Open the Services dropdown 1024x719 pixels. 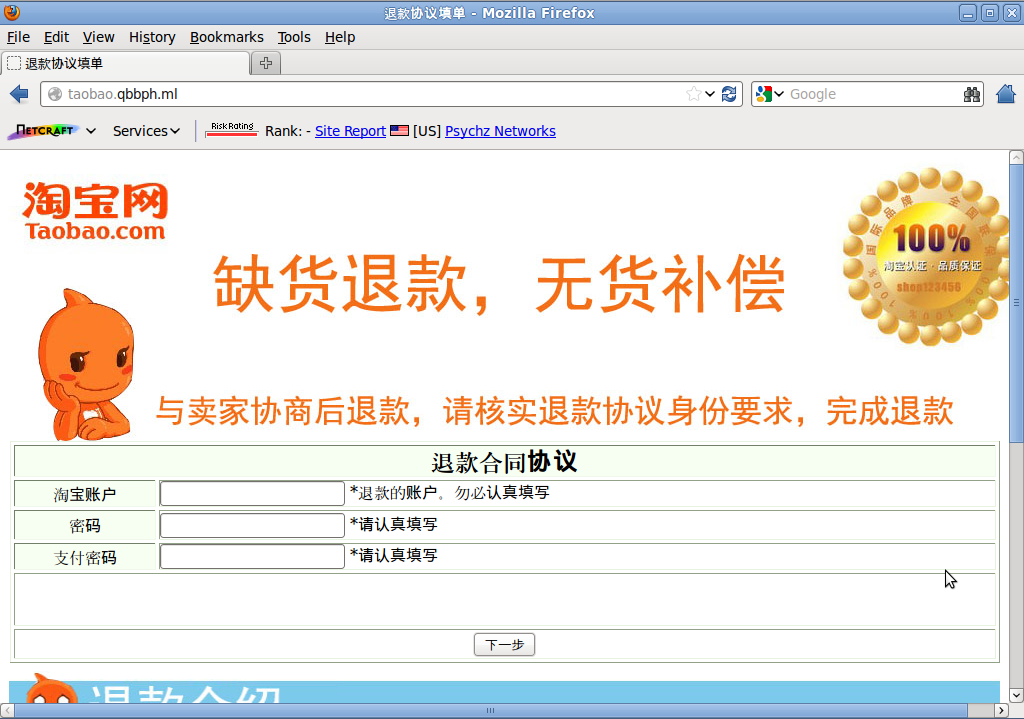[146, 131]
